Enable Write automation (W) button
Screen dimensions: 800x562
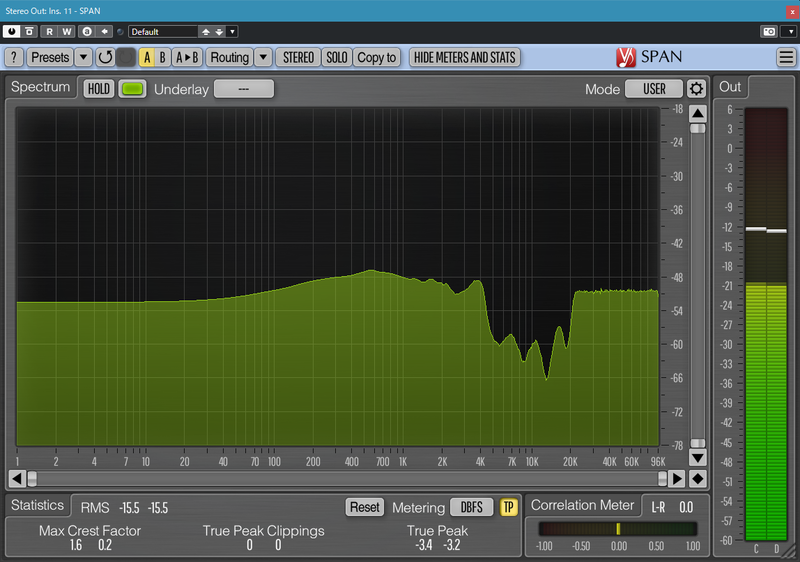pyautogui.click(x=67, y=32)
